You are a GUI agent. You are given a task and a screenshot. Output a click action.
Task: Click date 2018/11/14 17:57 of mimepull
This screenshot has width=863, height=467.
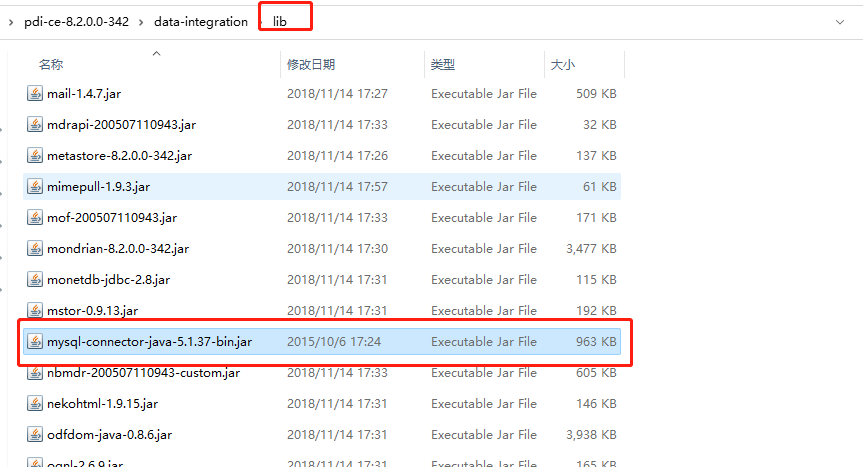337,186
